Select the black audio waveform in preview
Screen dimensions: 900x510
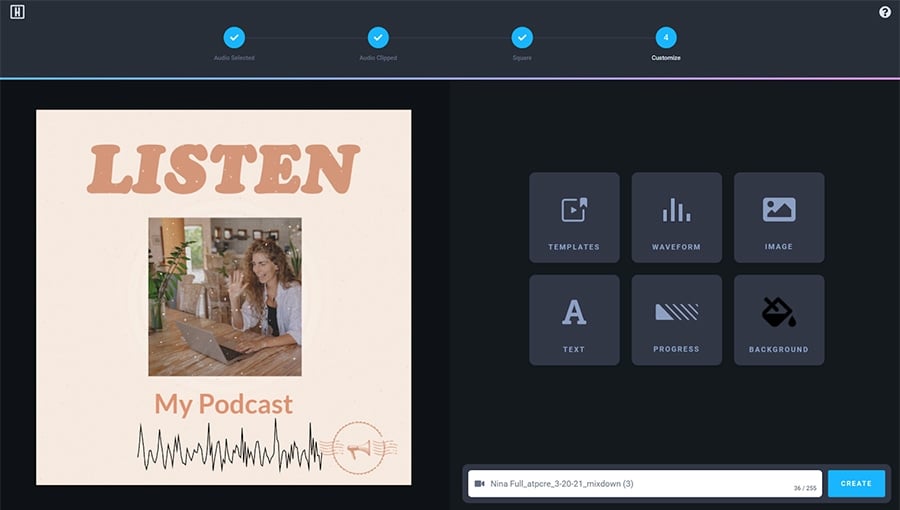tap(229, 446)
